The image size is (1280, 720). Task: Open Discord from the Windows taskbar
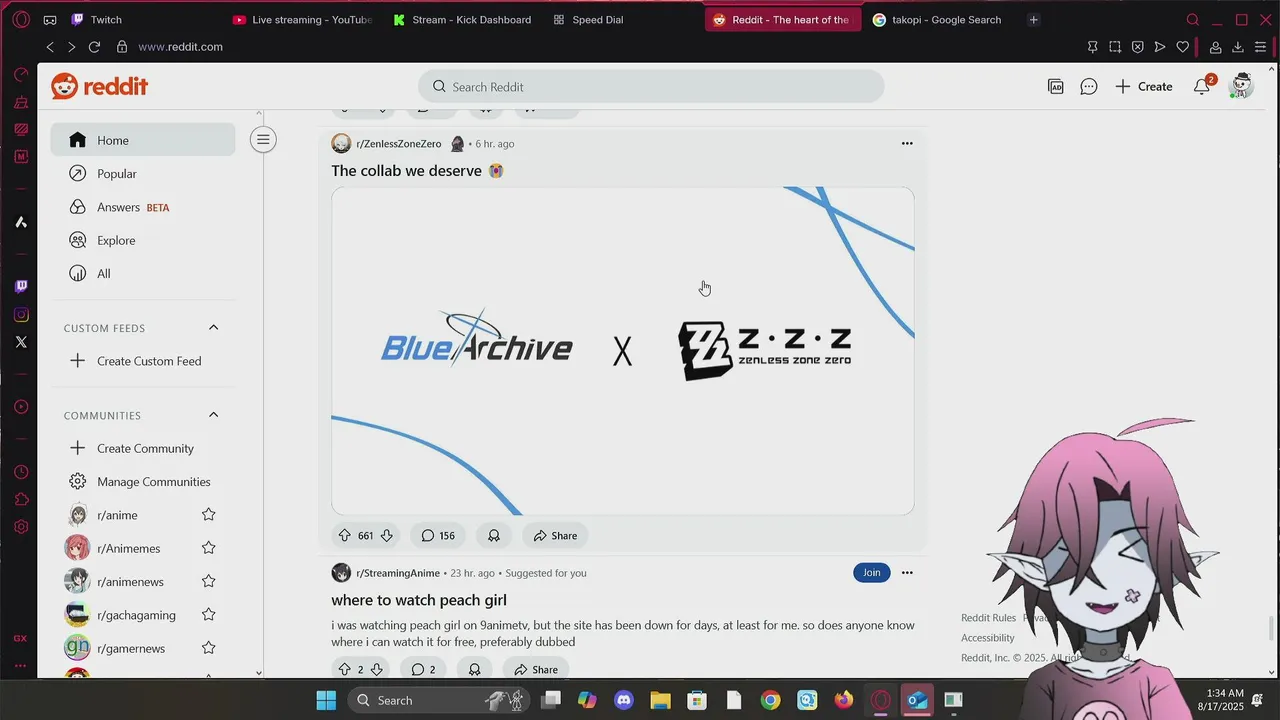tap(624, 700)
